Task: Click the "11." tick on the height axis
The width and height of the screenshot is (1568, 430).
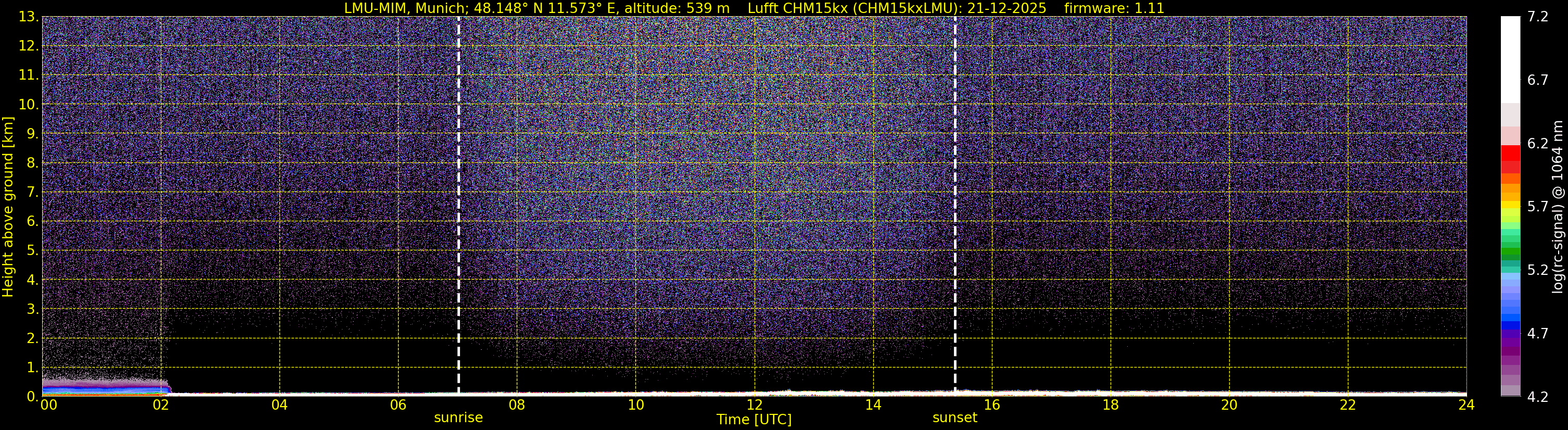Action: (x=29, y=75)
